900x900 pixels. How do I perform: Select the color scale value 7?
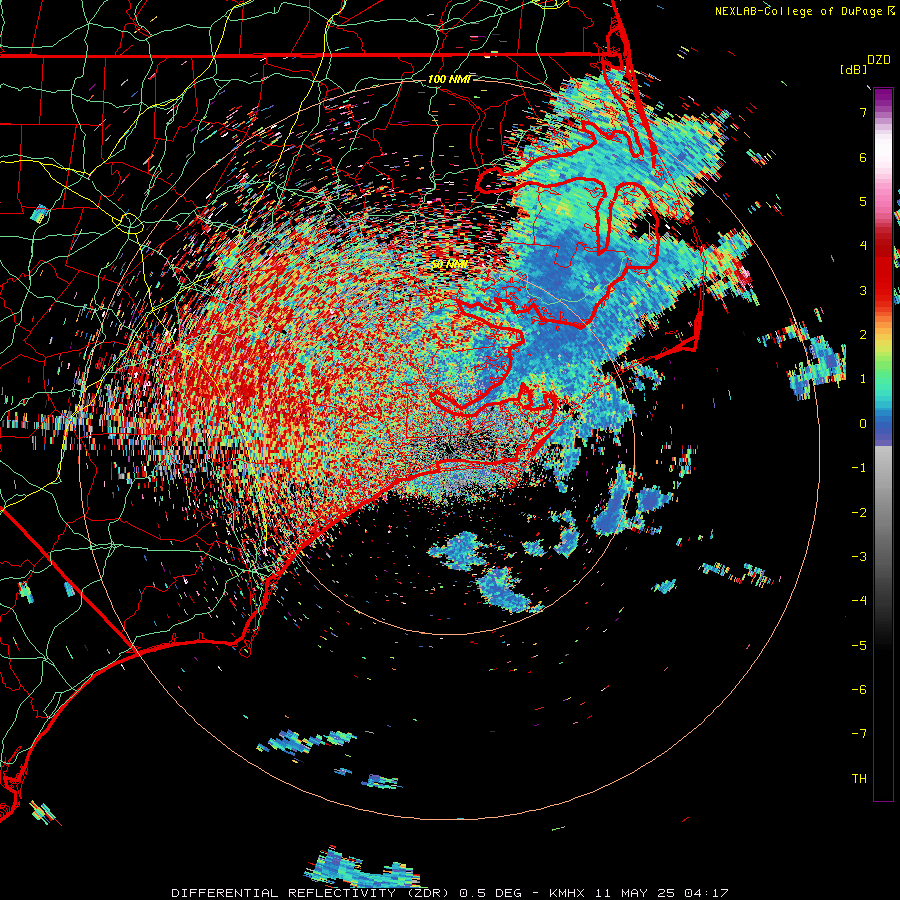863,112
